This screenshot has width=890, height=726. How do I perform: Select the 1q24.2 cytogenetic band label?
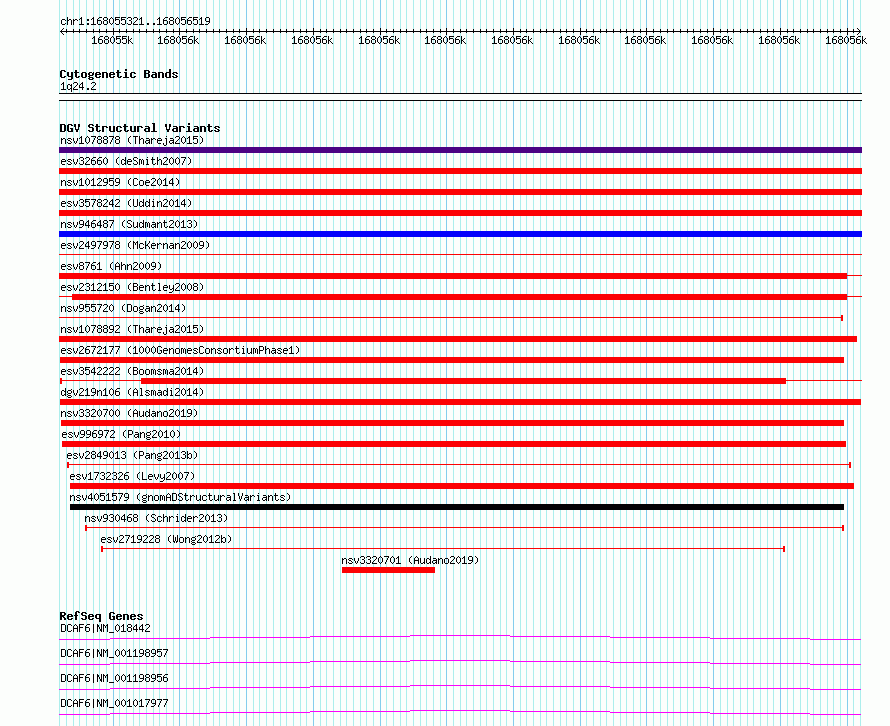pyautogui.click(x=78, y=86)
